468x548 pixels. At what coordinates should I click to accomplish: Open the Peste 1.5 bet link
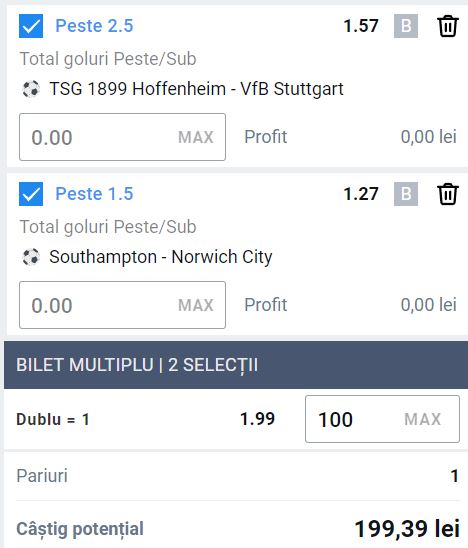[94, 194]
